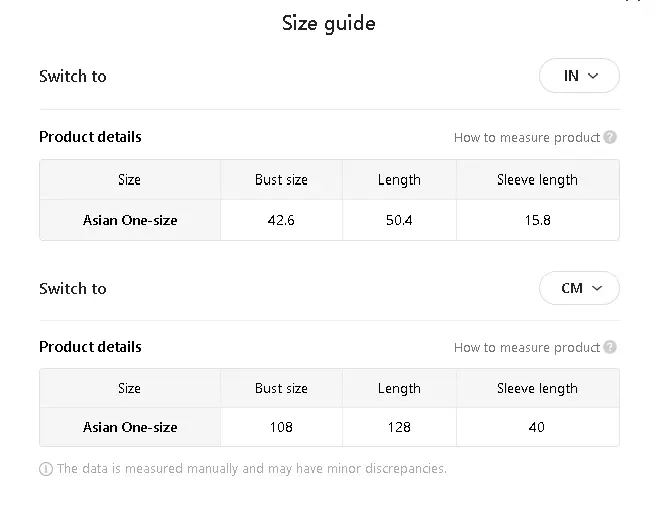This screenshot has height=525, width=658.
Task: Select Asian One-size row in centimeters table
Action: (x=329, y=427)
